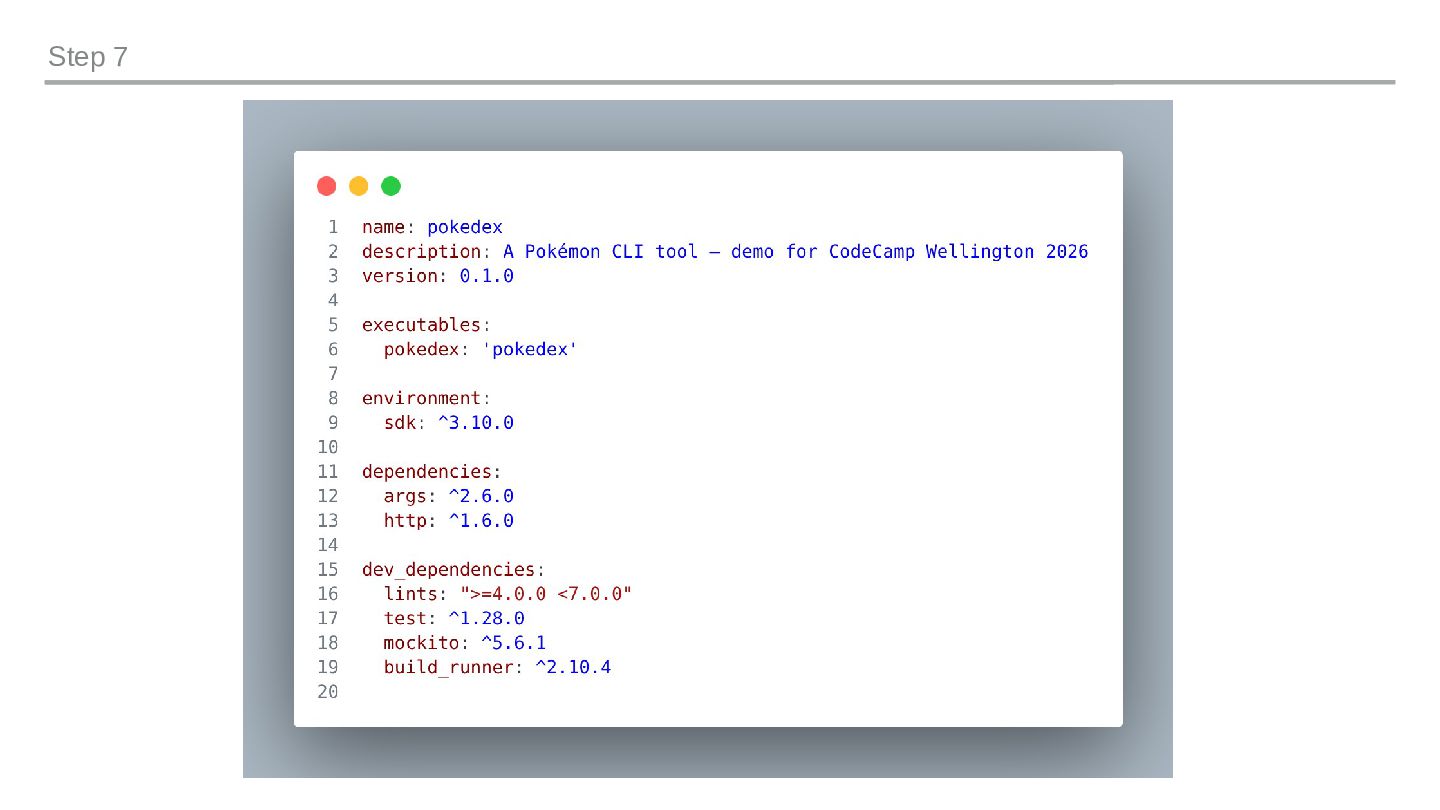Image resolution: width=1440 pixels, height=810 pixels.
Task: Select lints range '>=4.0.0 <7.0.0'
Action: coord(546,594)
